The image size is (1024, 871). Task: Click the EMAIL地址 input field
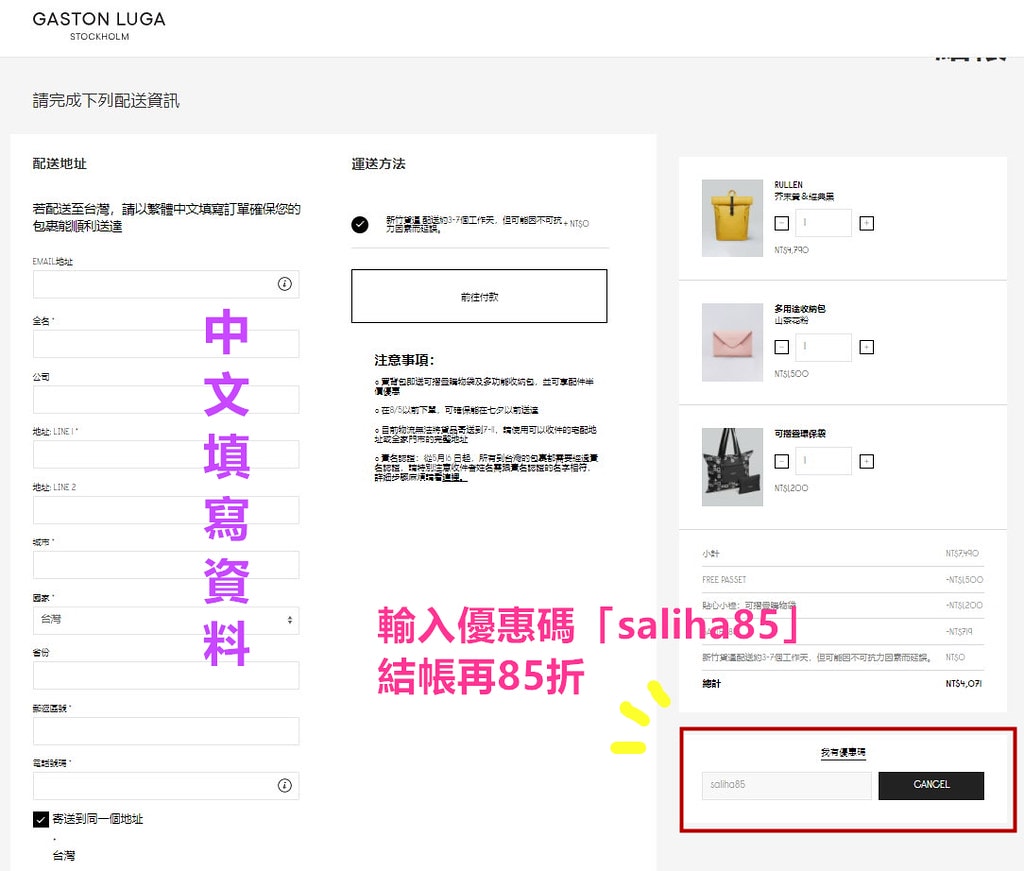[166, 284]
